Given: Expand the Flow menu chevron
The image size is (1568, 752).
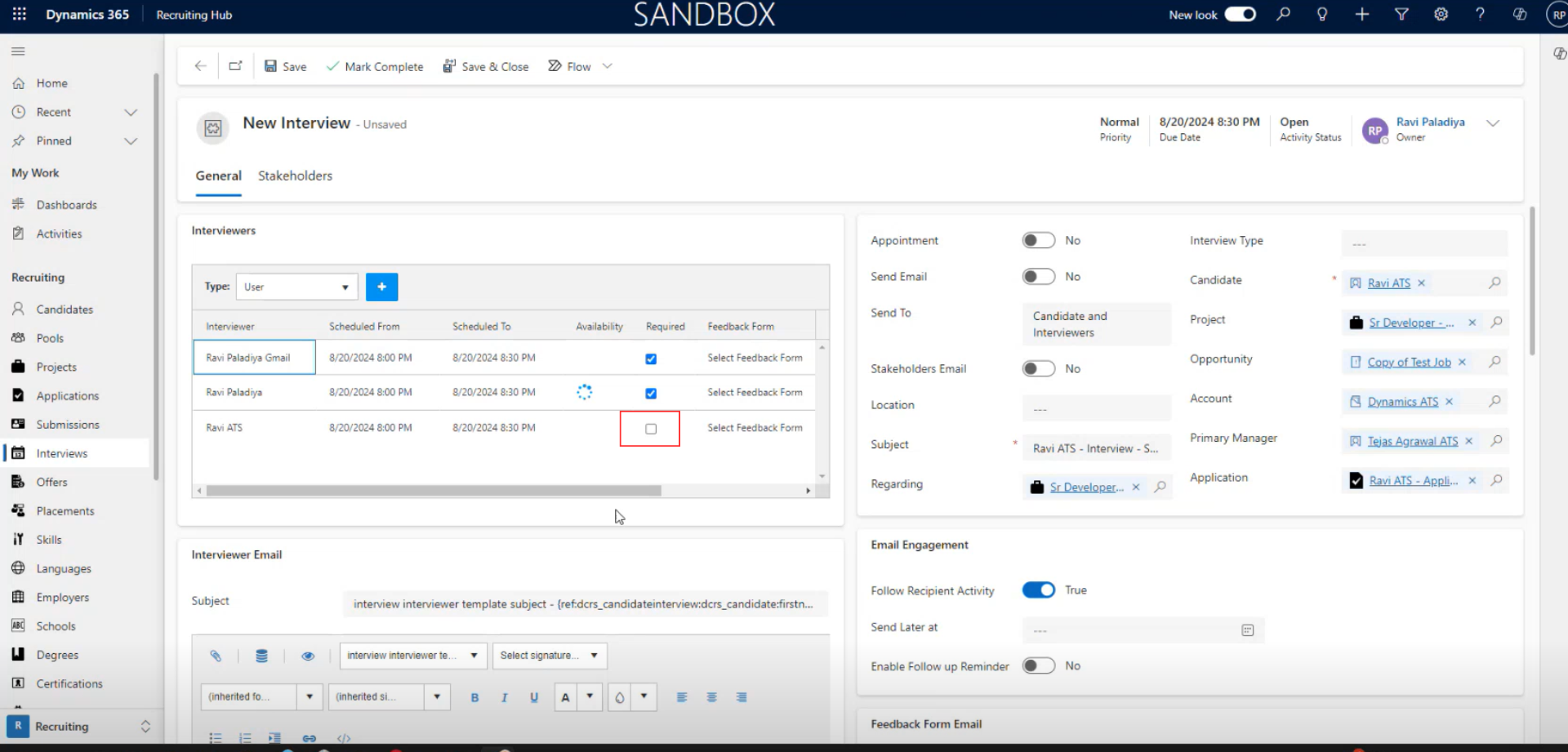Looking at the screenshot, I should [x=607, y=66].
